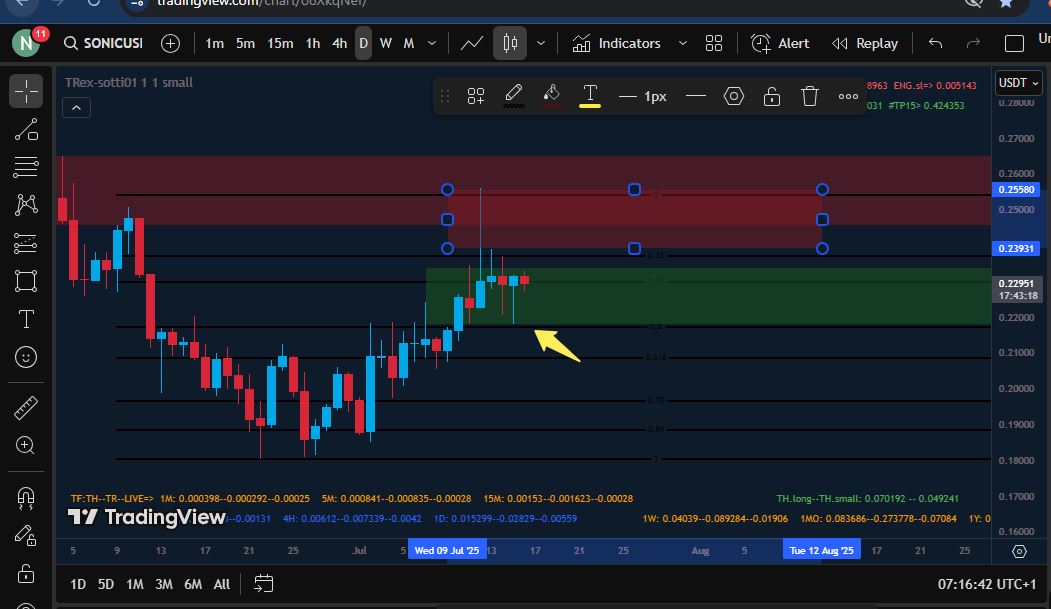Screen dimensions: 1051x609
Task: Set the chart range to All
Action: click(222, 584)
